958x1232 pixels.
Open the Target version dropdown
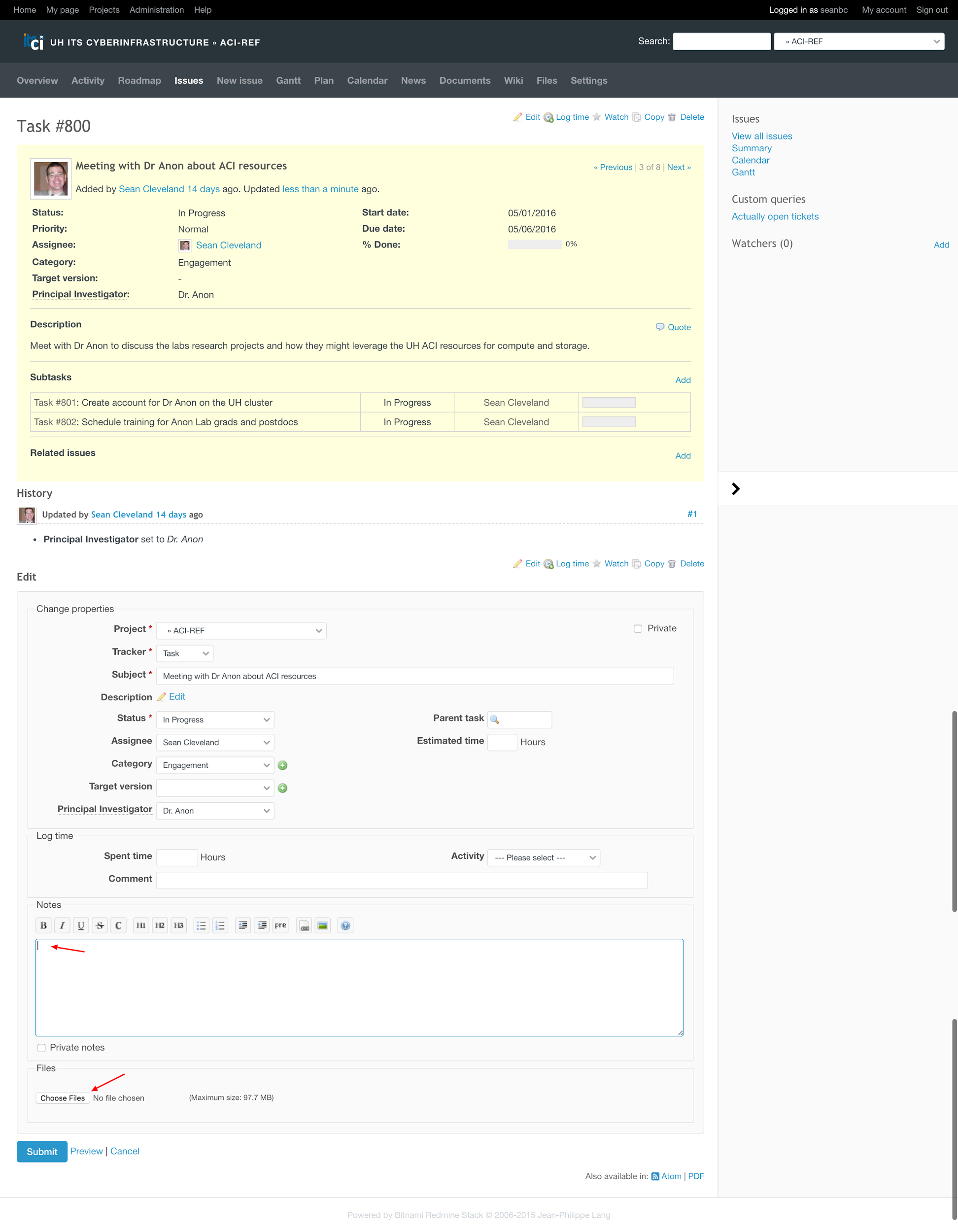click(x=215, y=788)
